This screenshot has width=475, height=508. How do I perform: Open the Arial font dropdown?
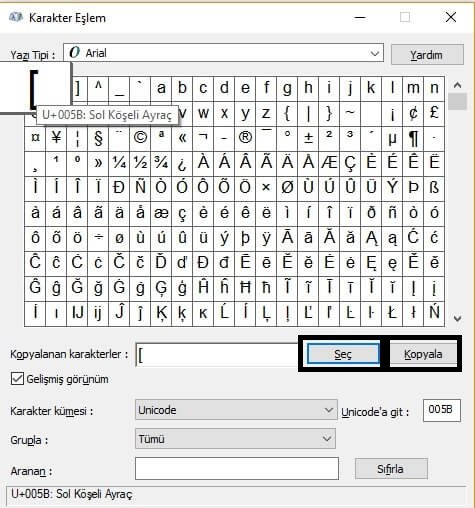(223, 53)
